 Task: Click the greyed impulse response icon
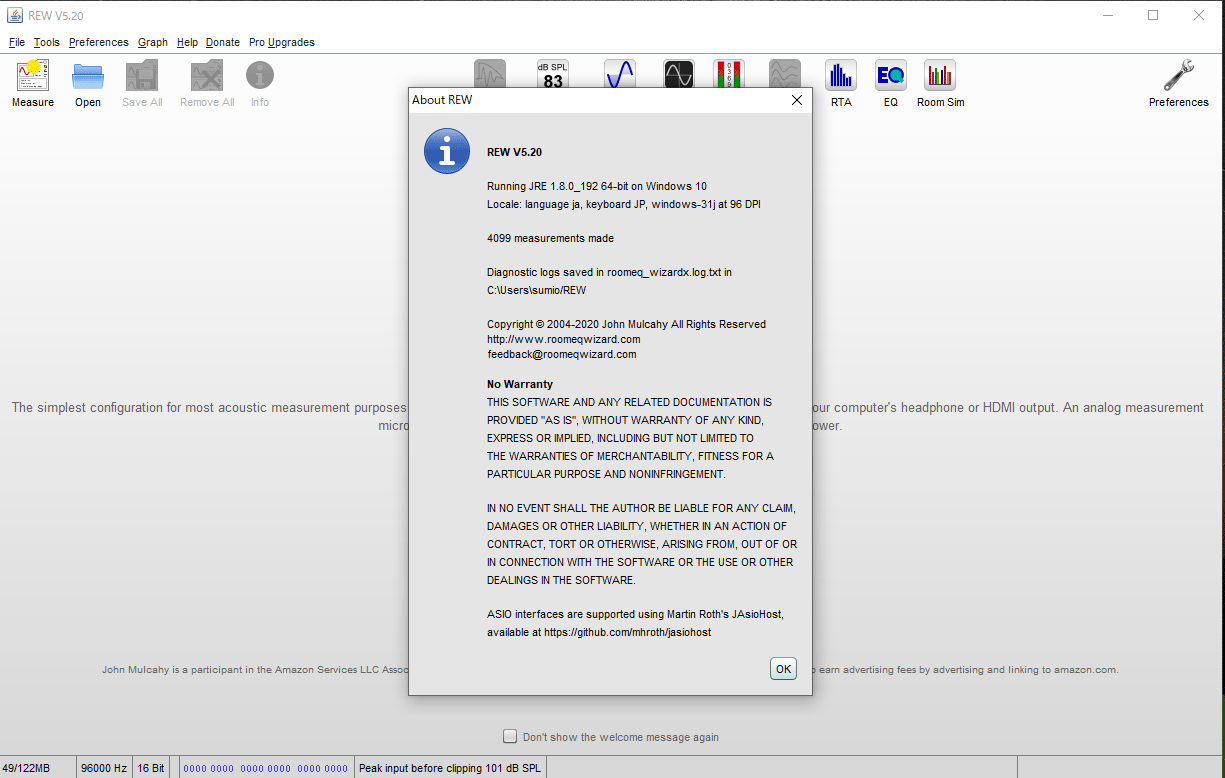pyautogui.click(x=490, y=74)
